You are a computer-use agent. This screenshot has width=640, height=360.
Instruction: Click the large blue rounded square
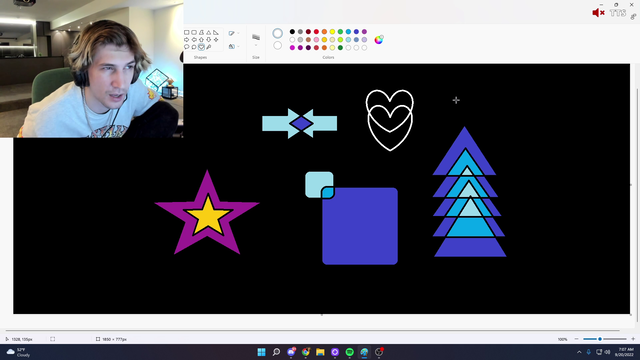coord(360,226)
